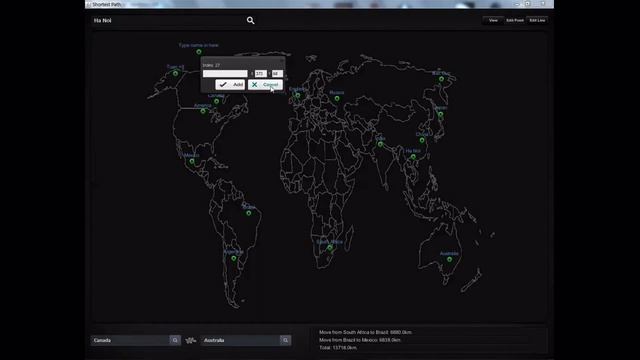Click the Total distance result line
Viewport: 640px width, 360px height.
(x=338, y=348)
